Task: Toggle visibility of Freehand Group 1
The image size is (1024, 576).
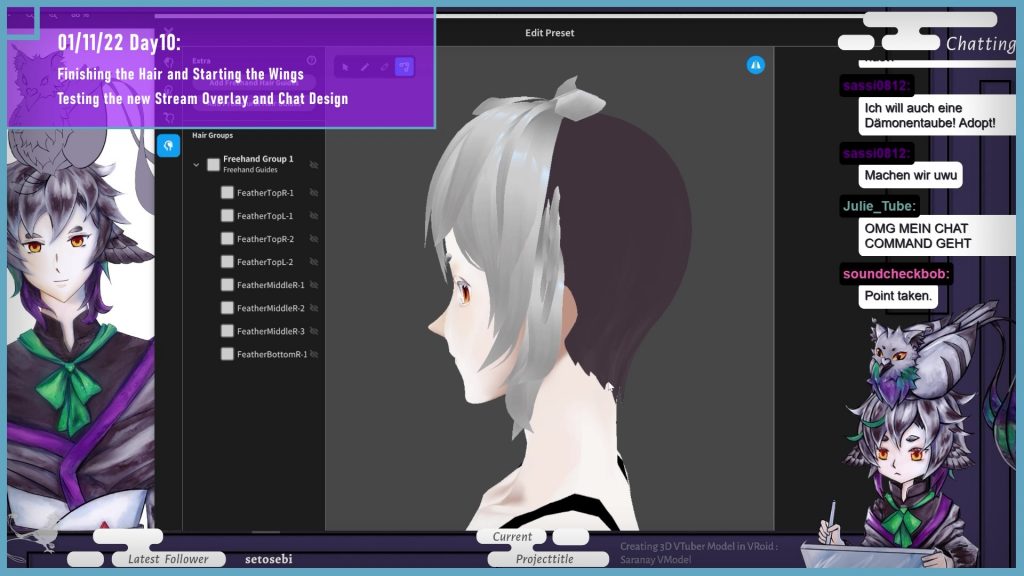Action: click(x=314, y=164)
